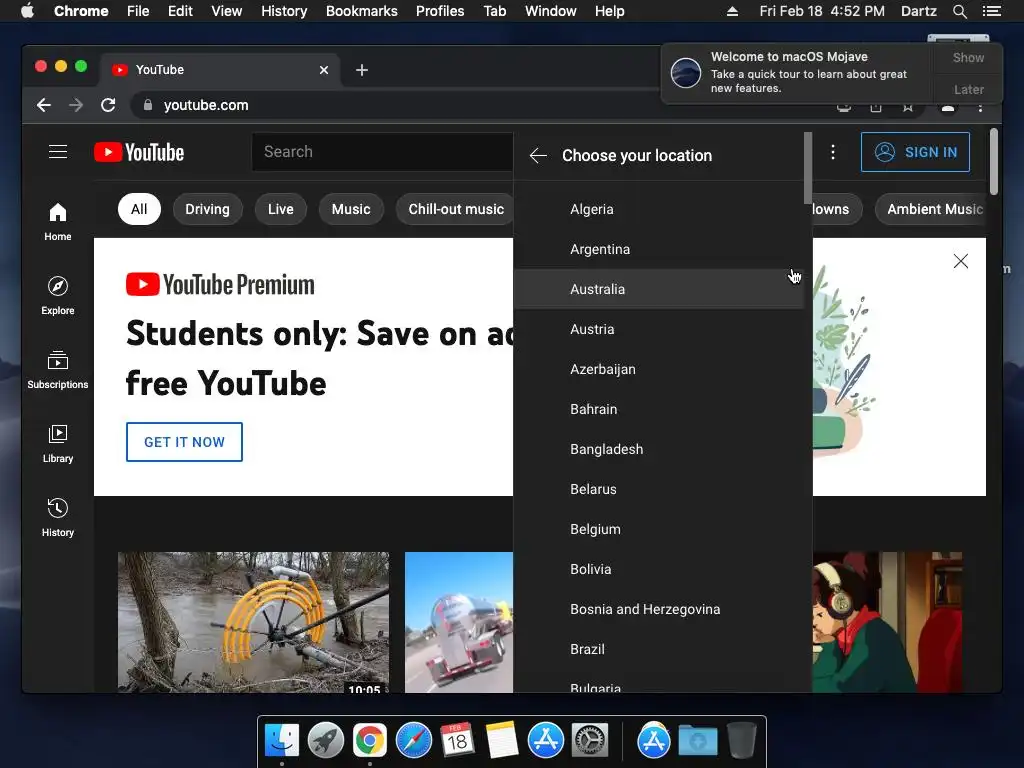Open the File menu
Image resolution: width=1024 pixels, height=768 pixels.
tap(138, 11)
